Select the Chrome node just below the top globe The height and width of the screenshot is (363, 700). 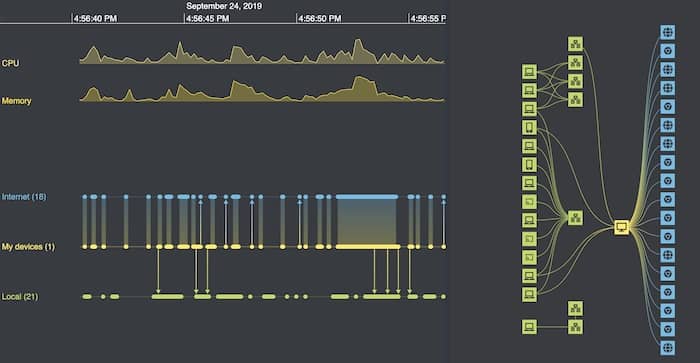pos(668,51)
